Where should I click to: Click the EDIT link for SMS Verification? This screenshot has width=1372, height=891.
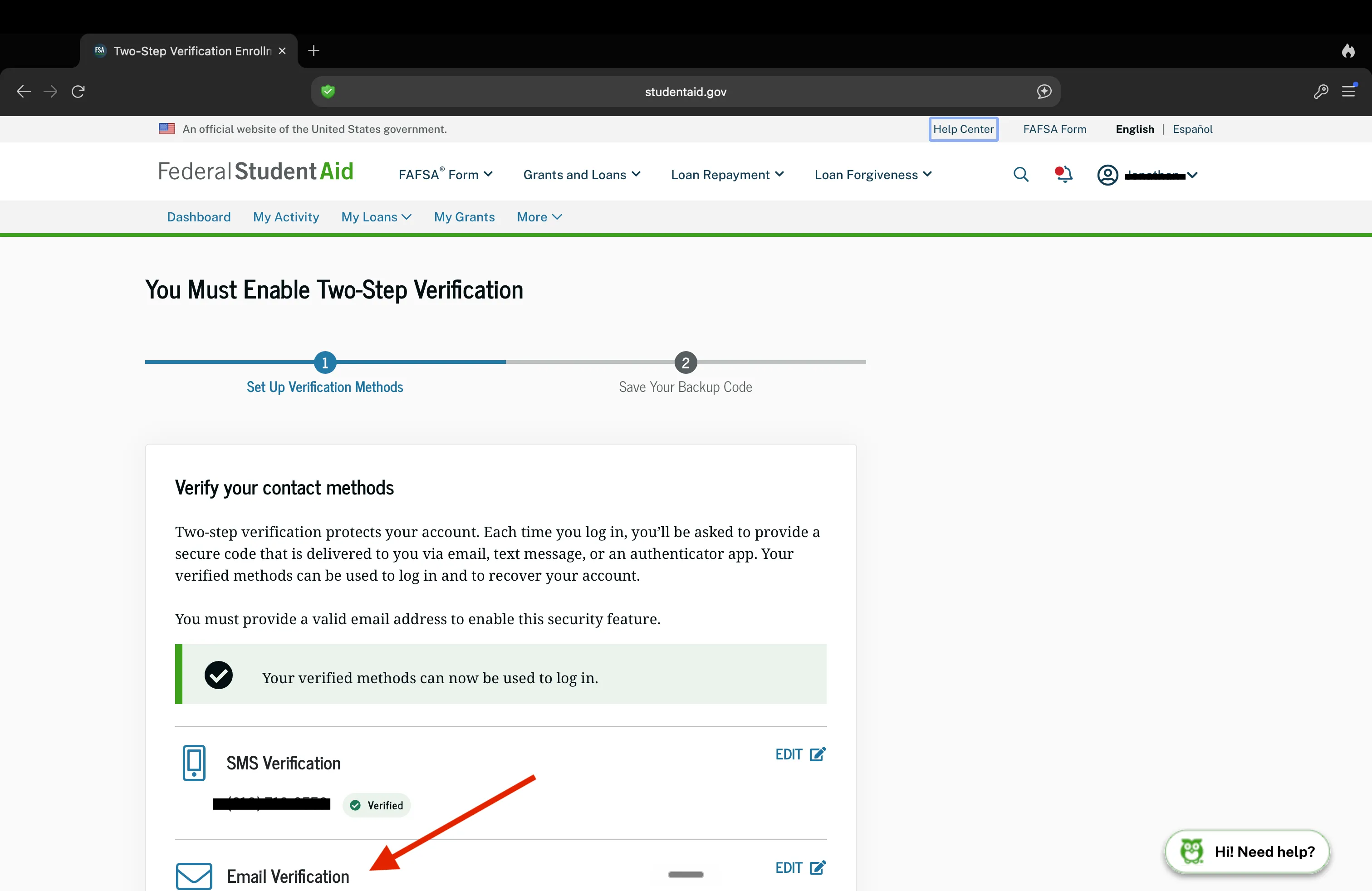[x=800, y=754]
